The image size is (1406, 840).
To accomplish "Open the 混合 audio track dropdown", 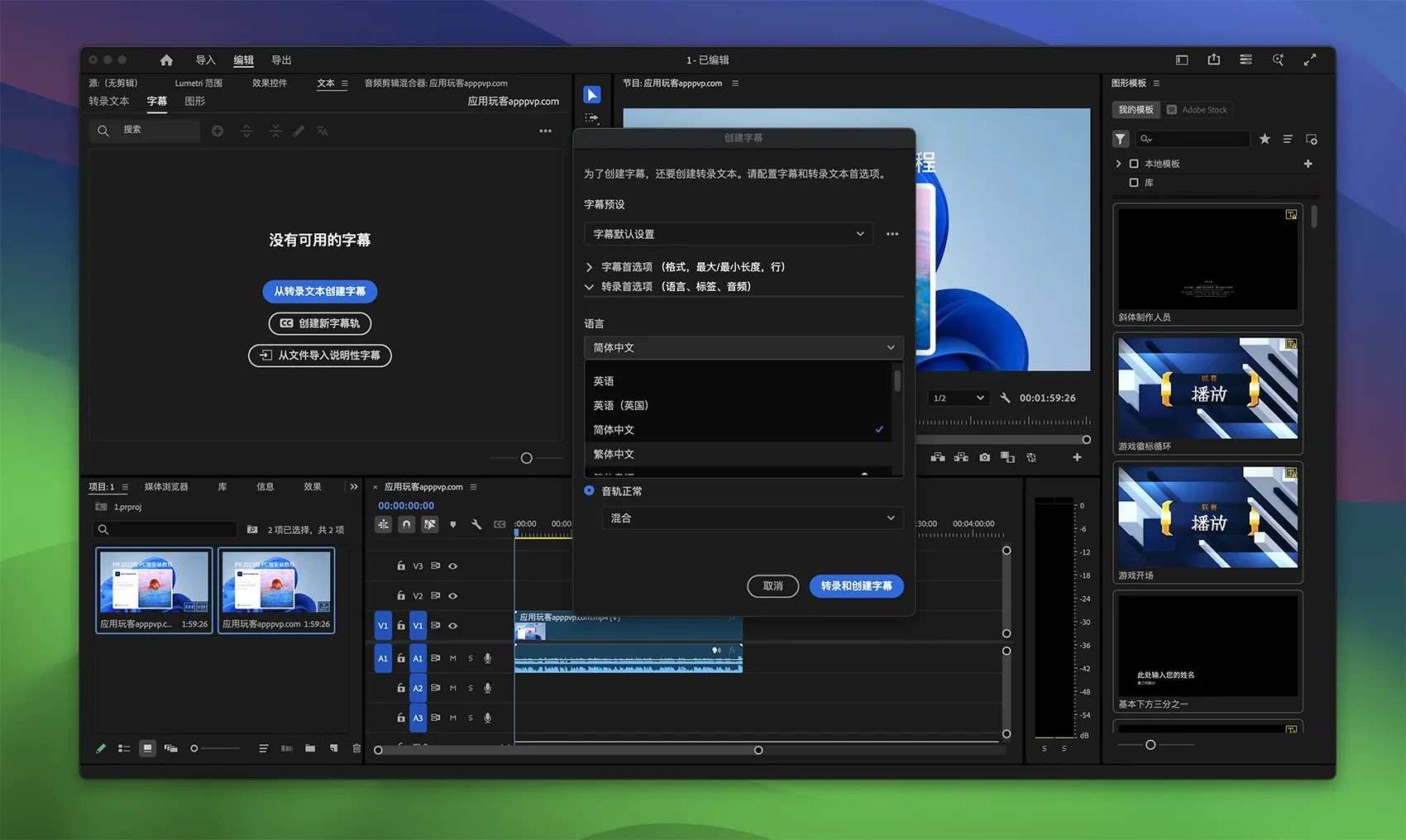I will [x=752, y=518].
